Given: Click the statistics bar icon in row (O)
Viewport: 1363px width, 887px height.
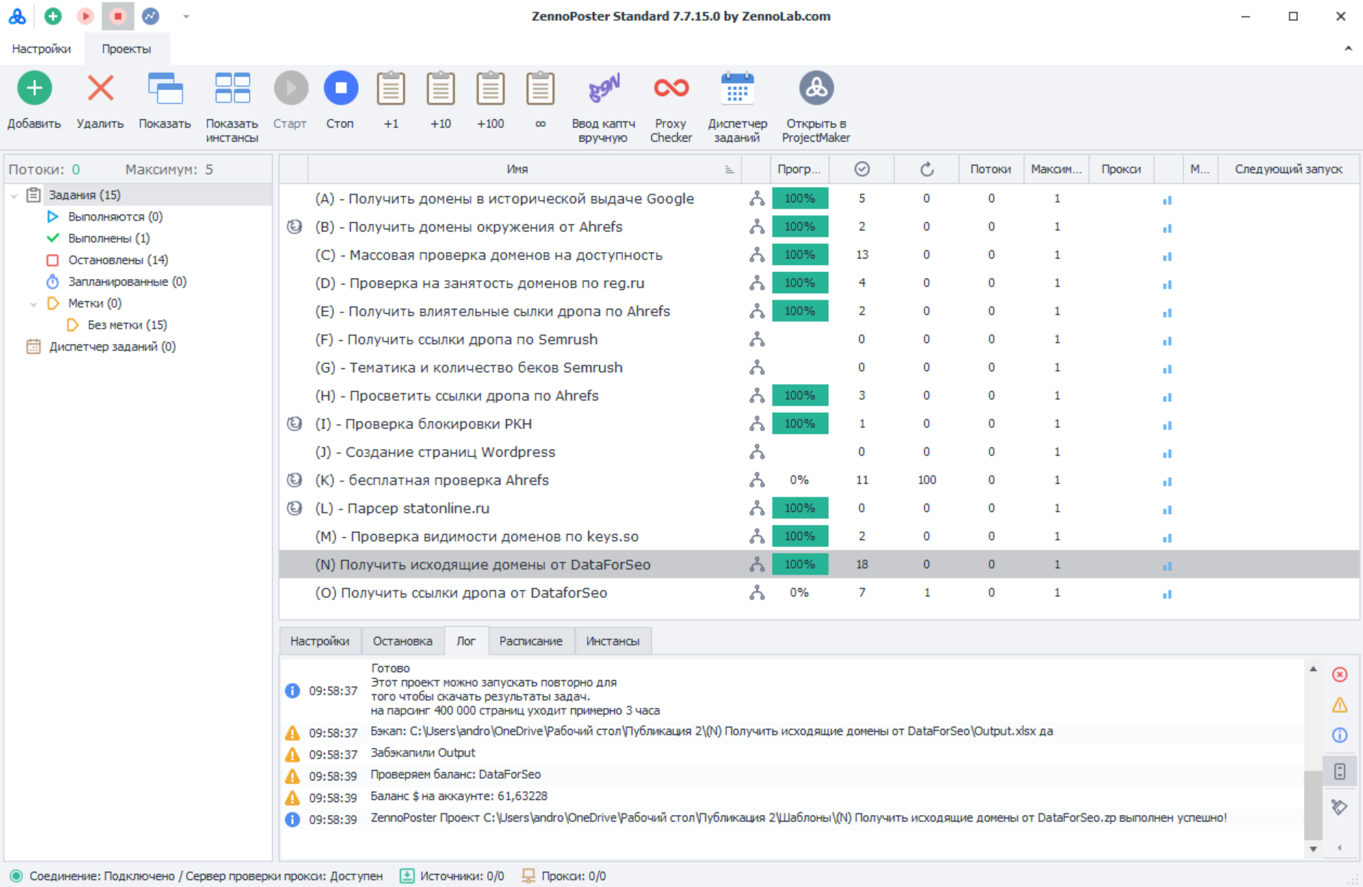Looking at the screenshot, I should click(x=1167, y=594).
